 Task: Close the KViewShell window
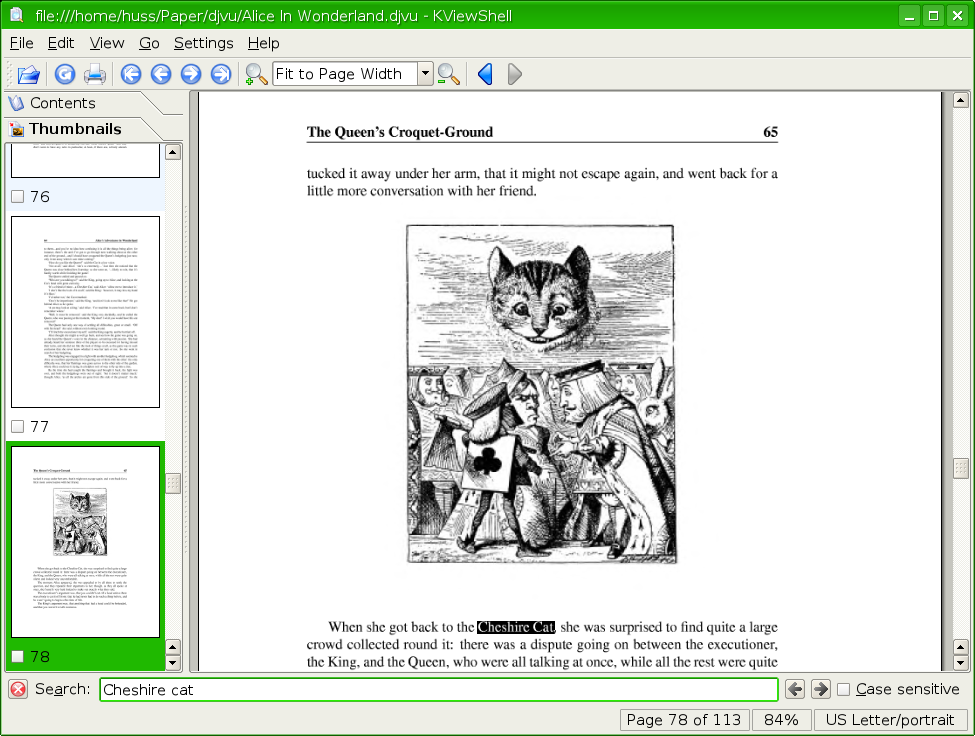[x=957, y=16]
